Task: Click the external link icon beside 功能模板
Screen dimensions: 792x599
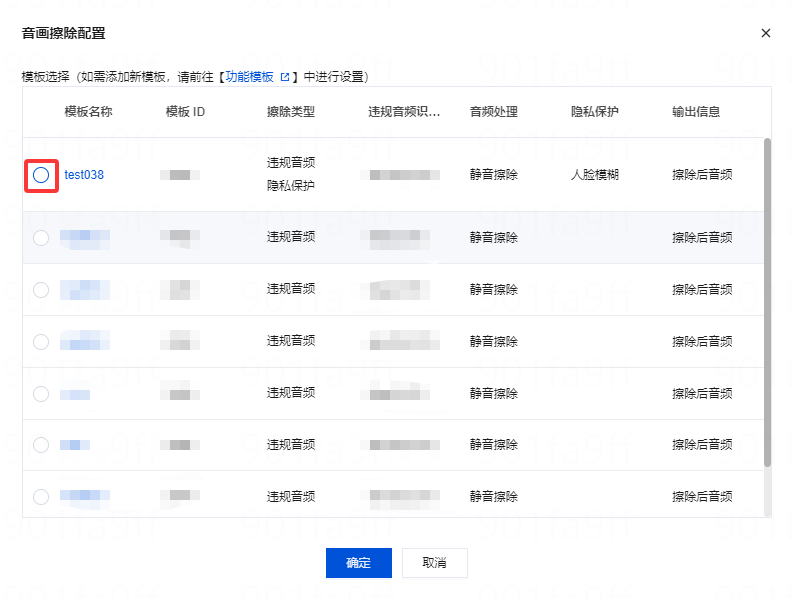Action: [285, 77]
